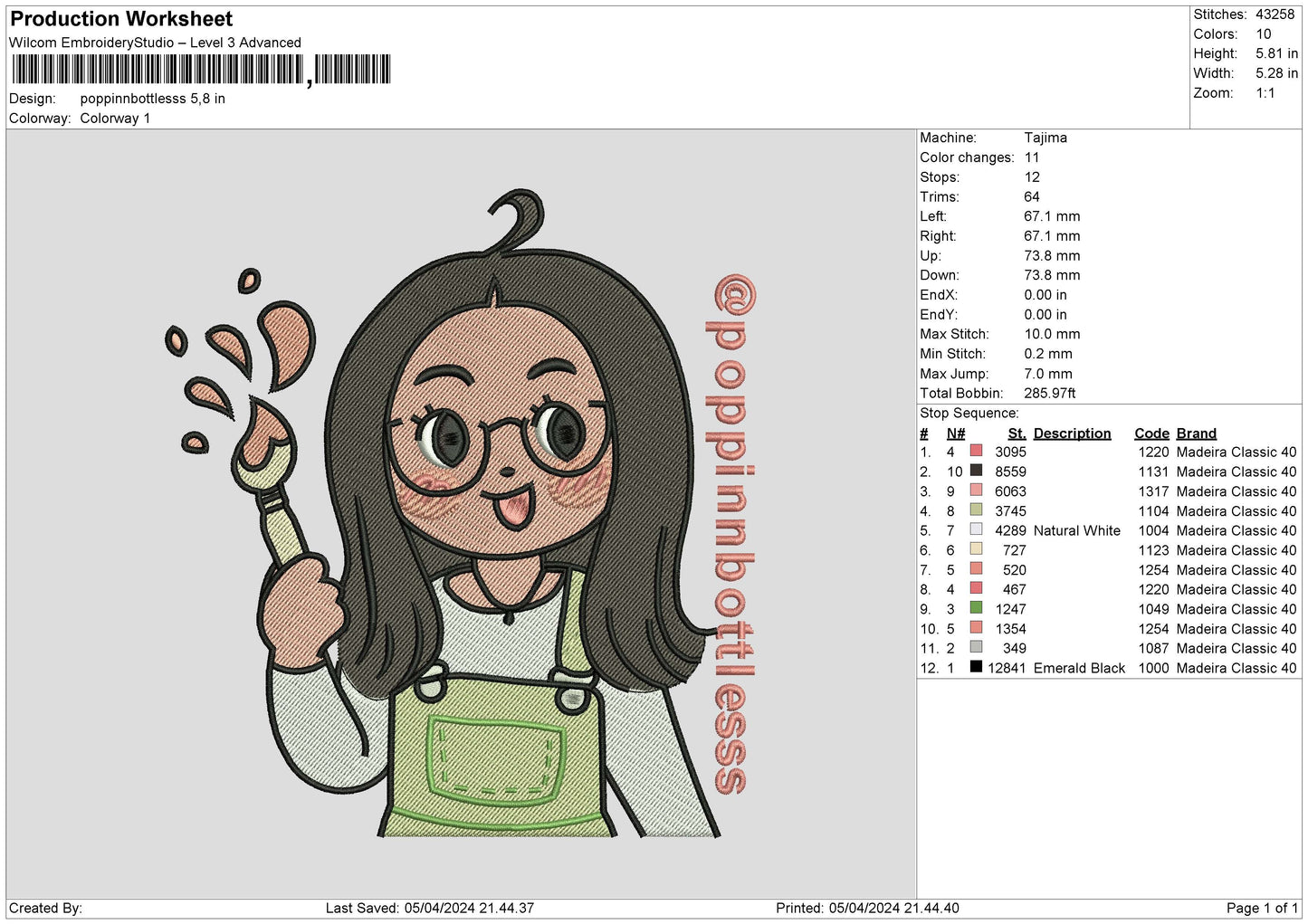Click stitch count '12841' in row 12
The height and width of the screenshot is (924, 1308).
click(1007, 668)
